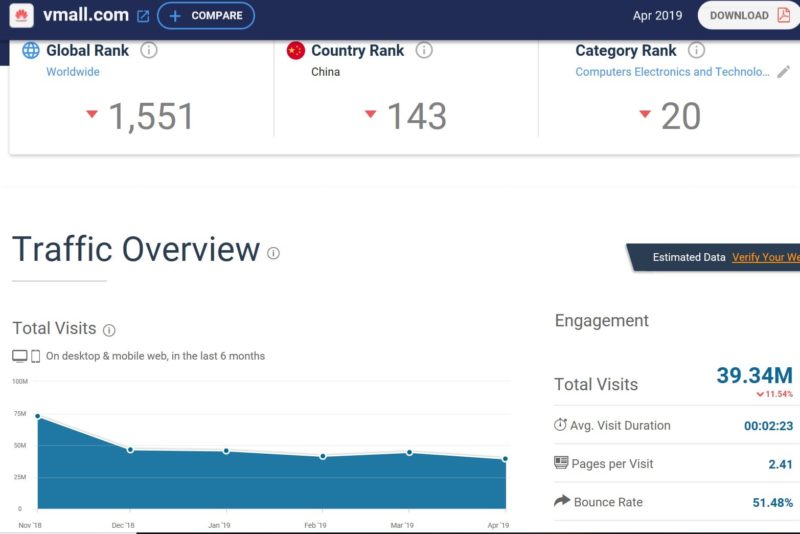Open Traffic Overview info icon
Image resolution: width=800 pixels, height=534 pixels.
[273, 253]
